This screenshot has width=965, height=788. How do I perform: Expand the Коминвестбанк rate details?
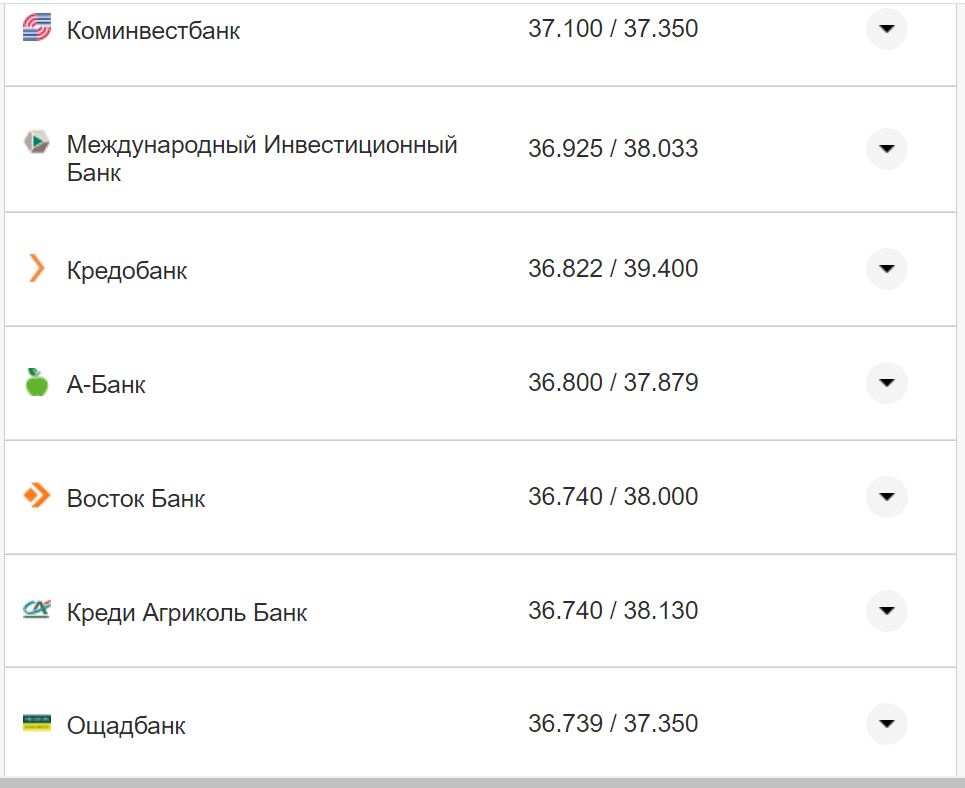tap(886, 30)
